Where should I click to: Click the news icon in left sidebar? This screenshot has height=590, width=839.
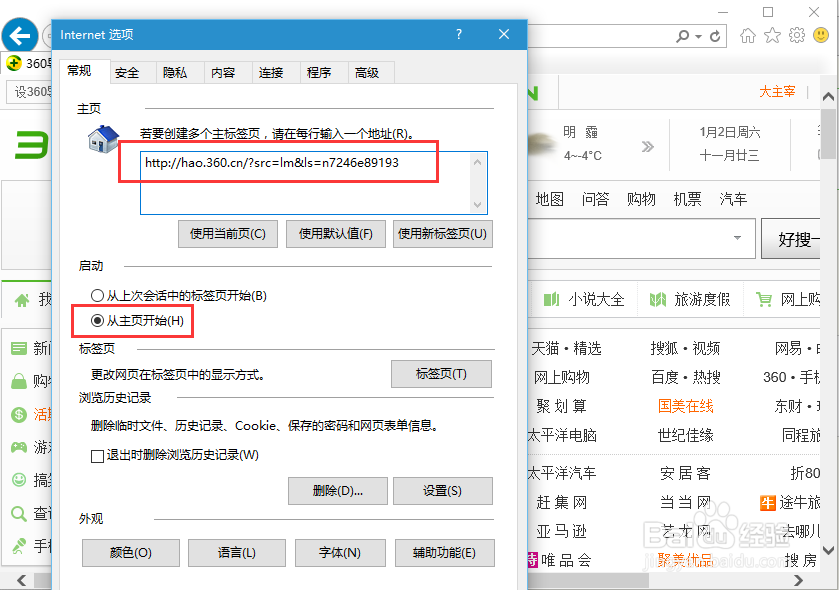tap(19, 349)
